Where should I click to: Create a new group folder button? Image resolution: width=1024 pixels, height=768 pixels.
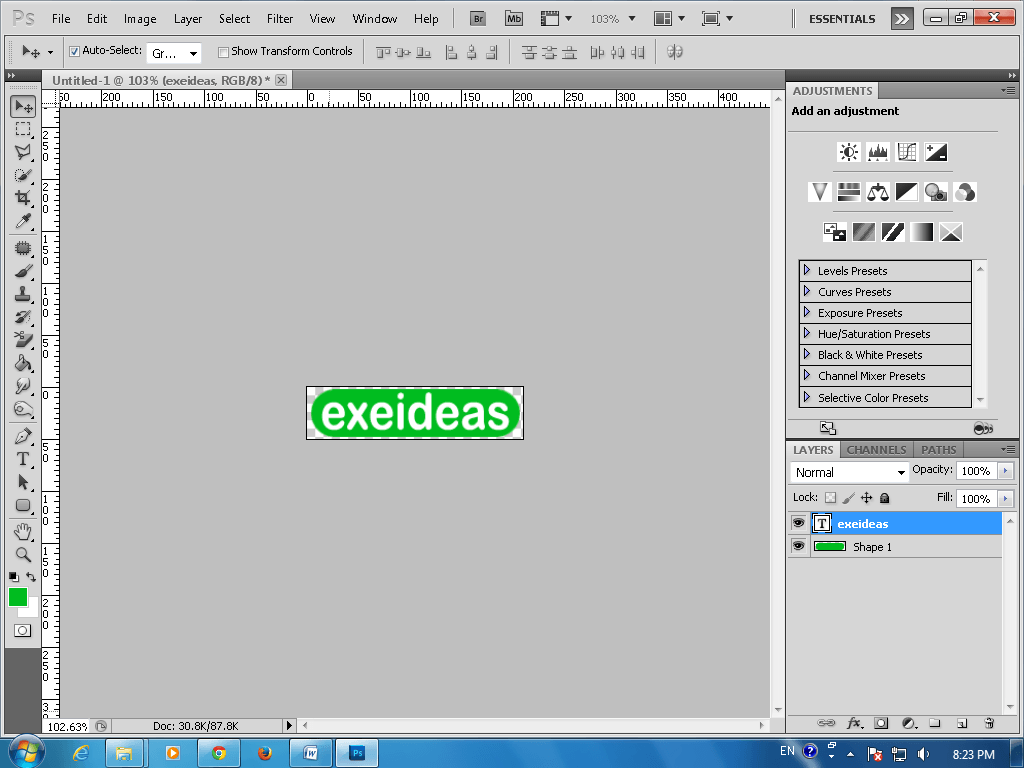935,723
